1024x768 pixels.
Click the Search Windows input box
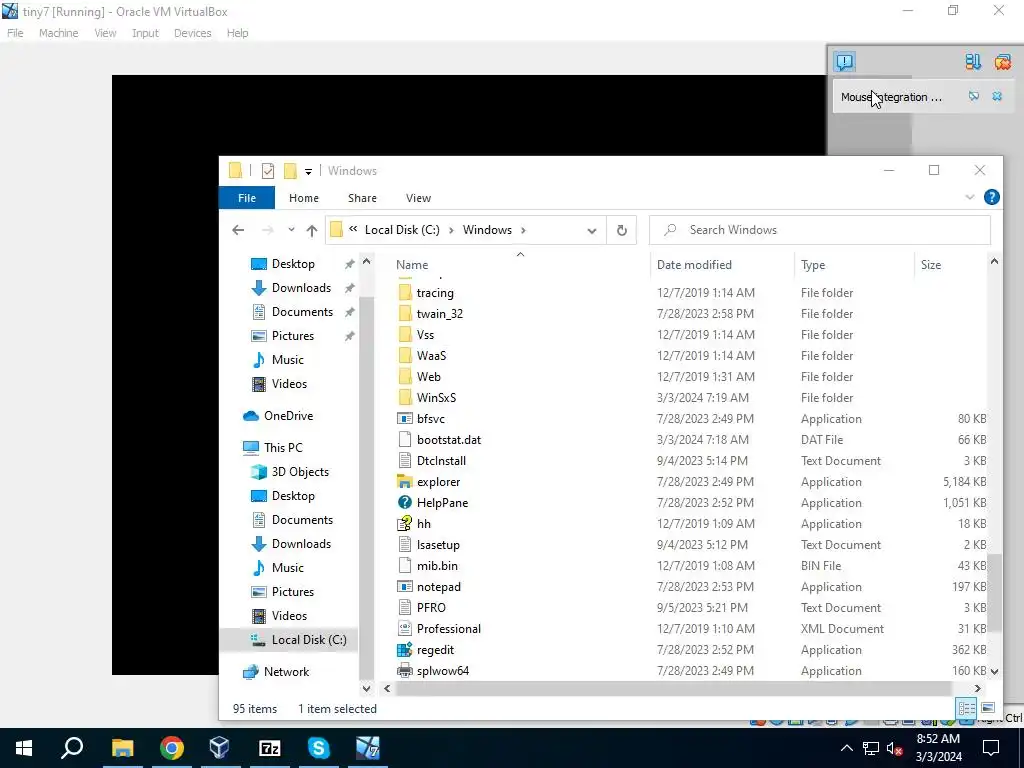tap(820, 230)
